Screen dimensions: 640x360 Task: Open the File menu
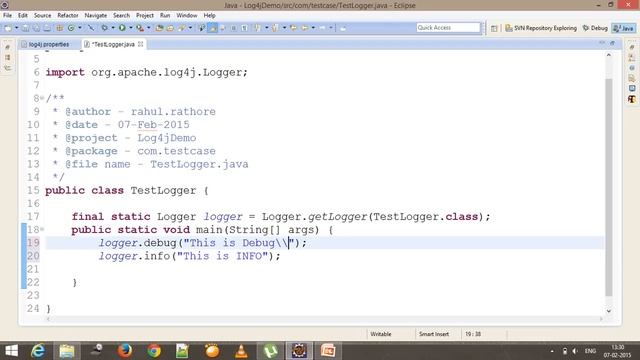[x=7, y=16]
